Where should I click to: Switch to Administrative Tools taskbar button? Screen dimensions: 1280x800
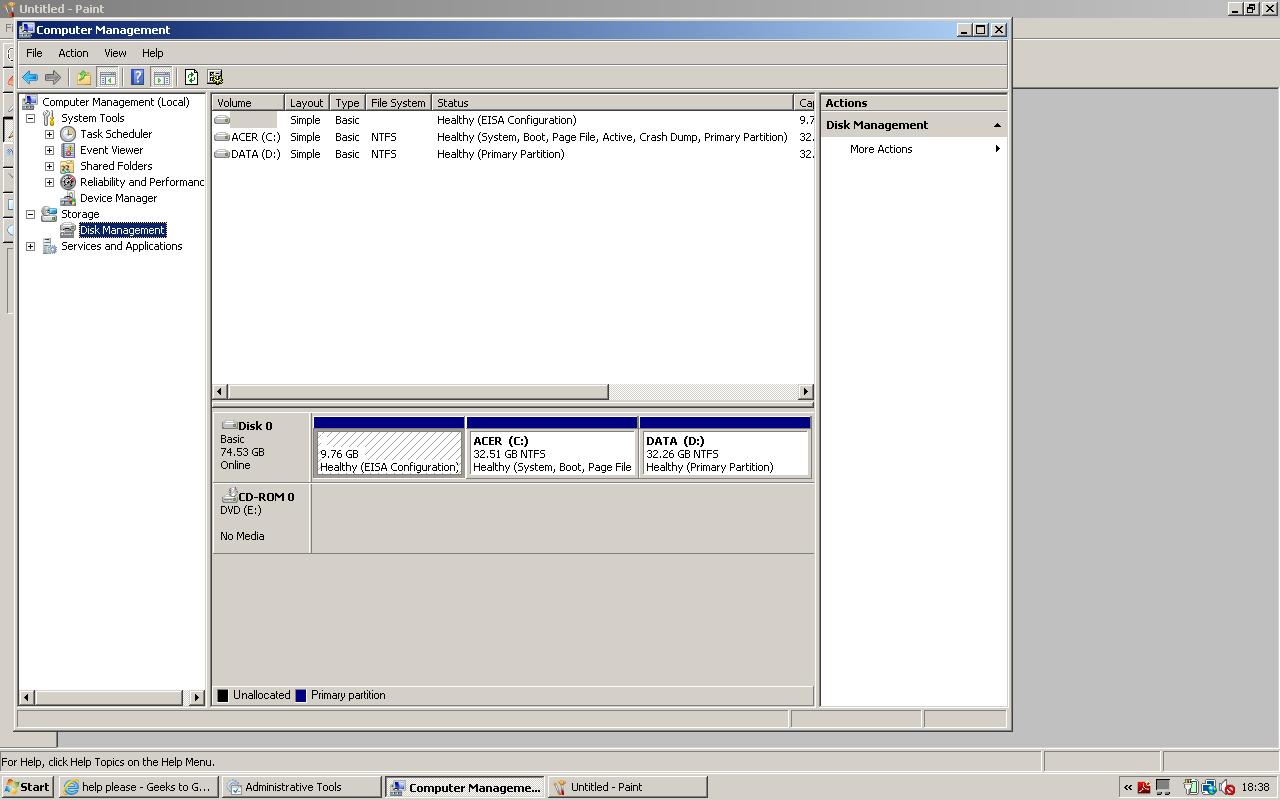click(x=302, y=787)
